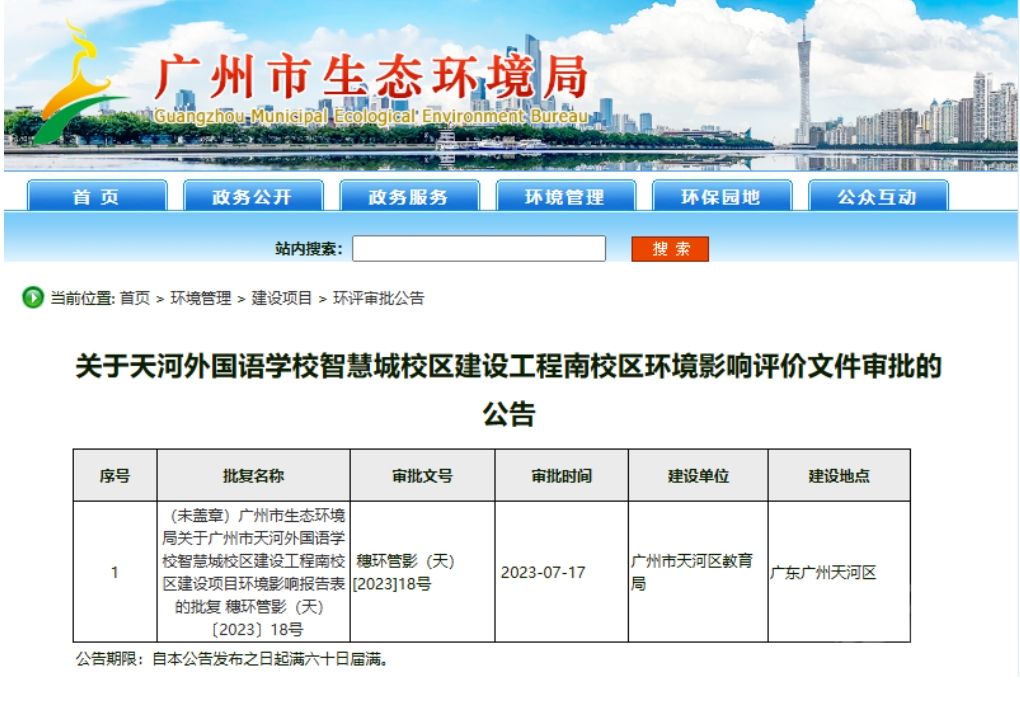Click the 公告期限 notice text
Image resolution: width=1020 pixels, height=702 pixels.
point(232,659)
